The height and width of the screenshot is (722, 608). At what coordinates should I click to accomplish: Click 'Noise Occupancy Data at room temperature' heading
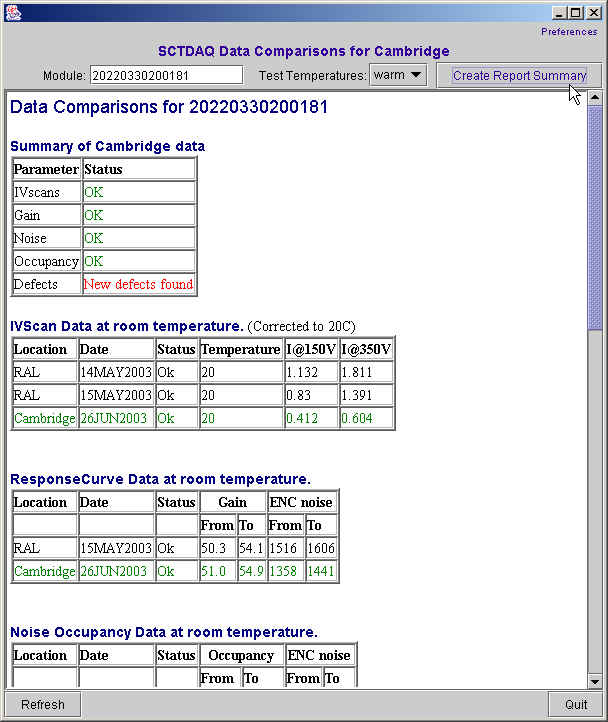click(164, 632)
